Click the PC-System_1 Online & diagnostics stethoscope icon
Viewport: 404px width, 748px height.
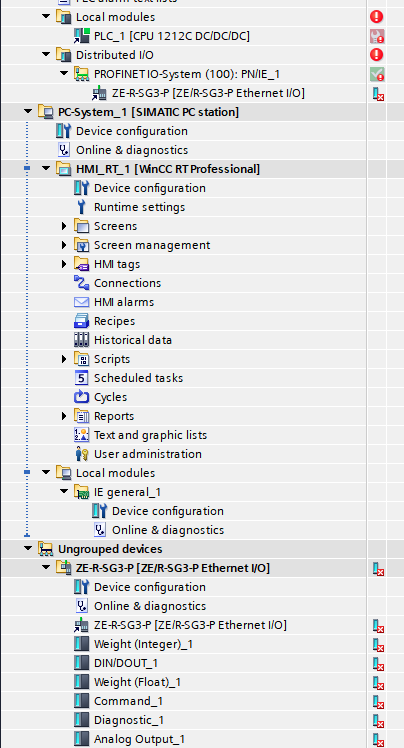click(63, 150)
